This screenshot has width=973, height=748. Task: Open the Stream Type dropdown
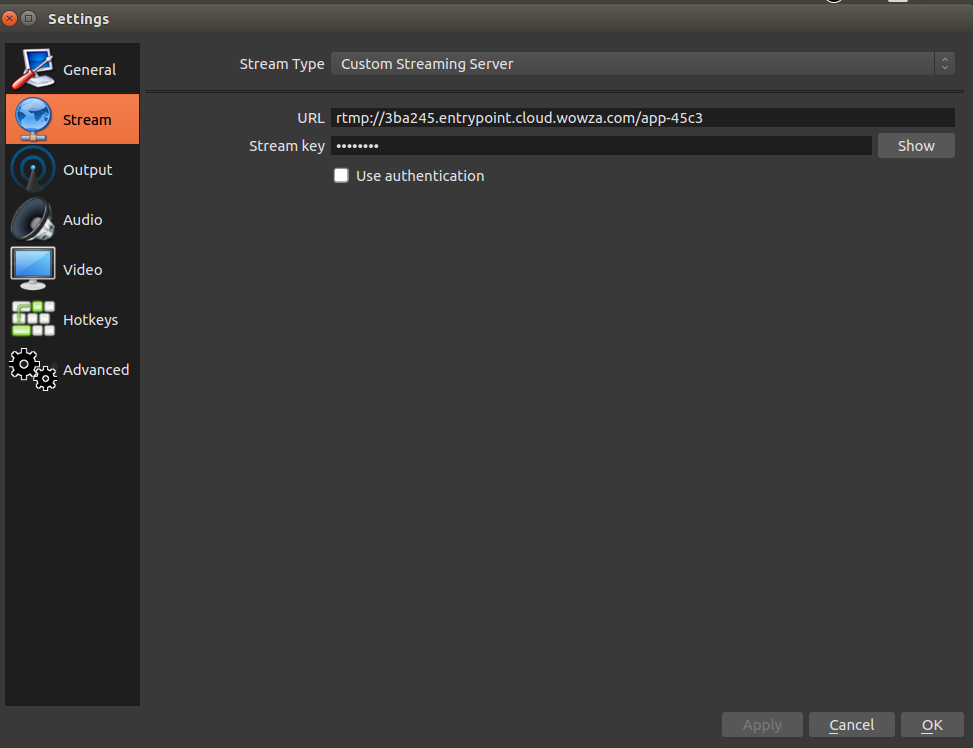642,64
